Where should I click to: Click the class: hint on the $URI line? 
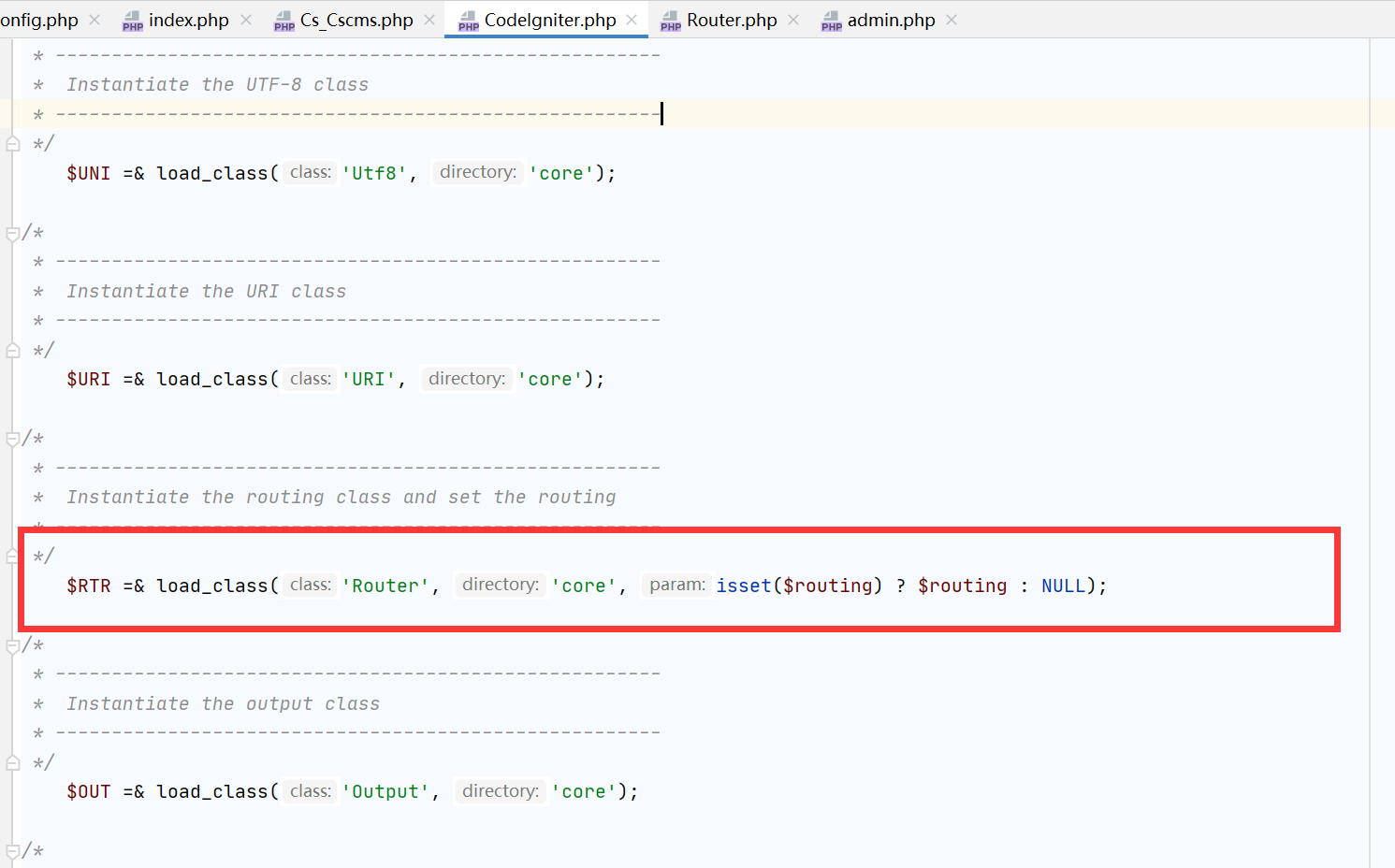[311, 378]
